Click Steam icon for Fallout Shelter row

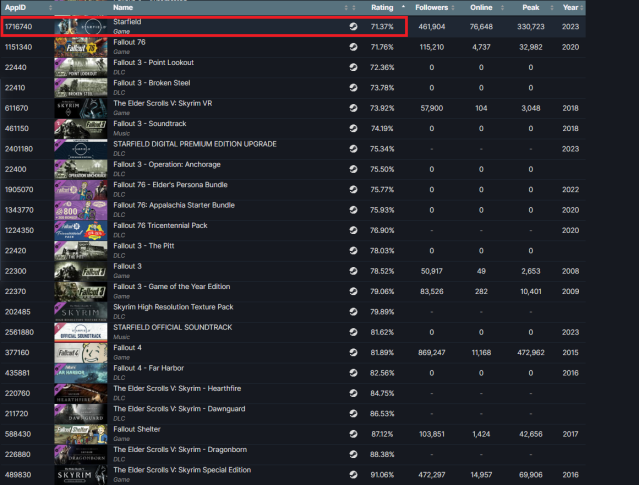click(x=353, y=434)
